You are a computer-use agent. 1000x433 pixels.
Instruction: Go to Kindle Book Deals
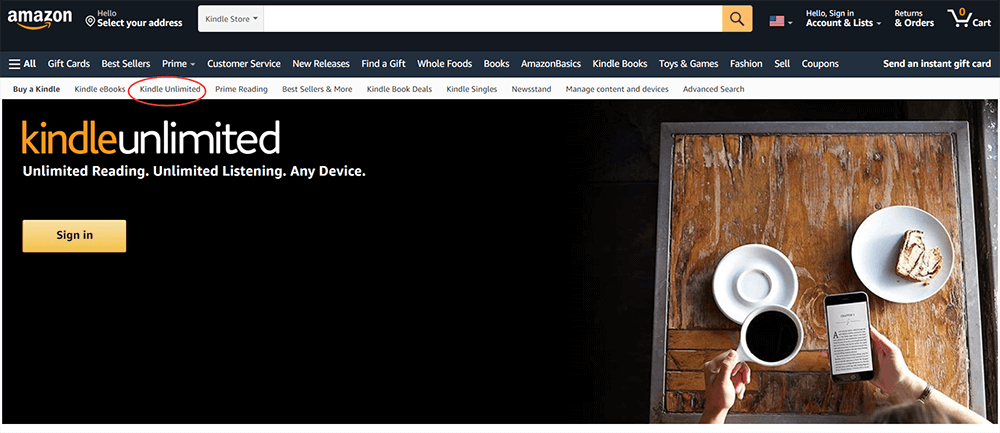coord(399,89)
